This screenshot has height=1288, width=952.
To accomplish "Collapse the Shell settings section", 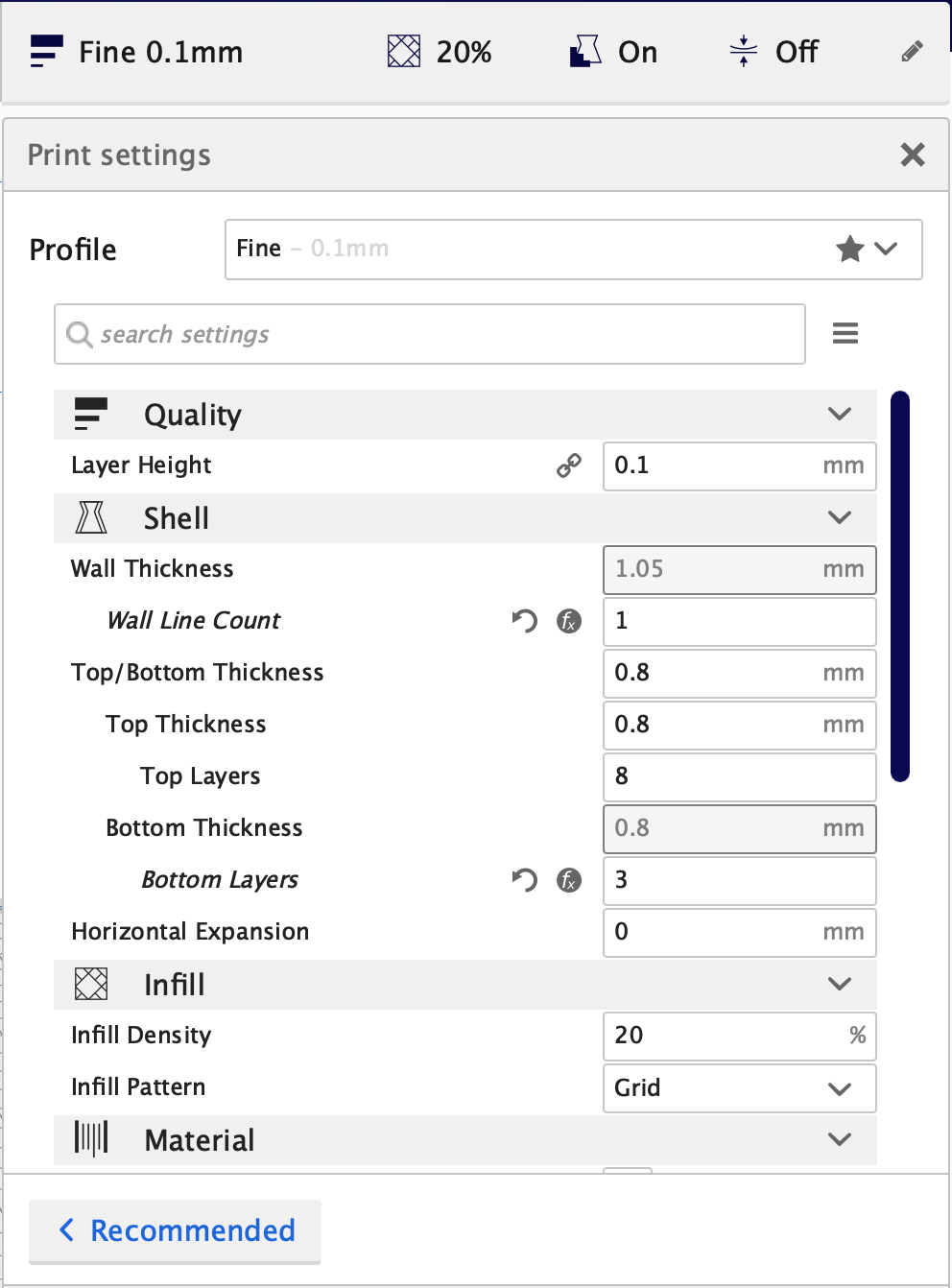I will [x=839, y=518].
